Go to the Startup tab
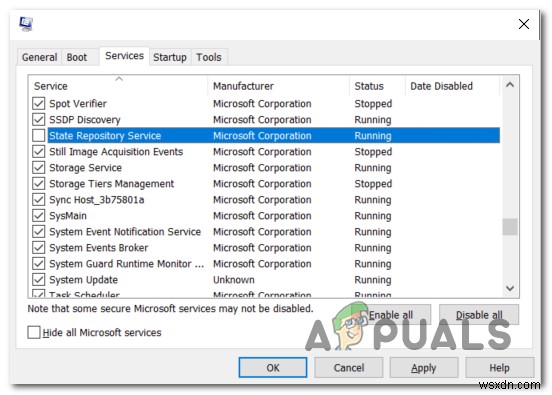Screen dimensions: 552x395 [170, 57]
